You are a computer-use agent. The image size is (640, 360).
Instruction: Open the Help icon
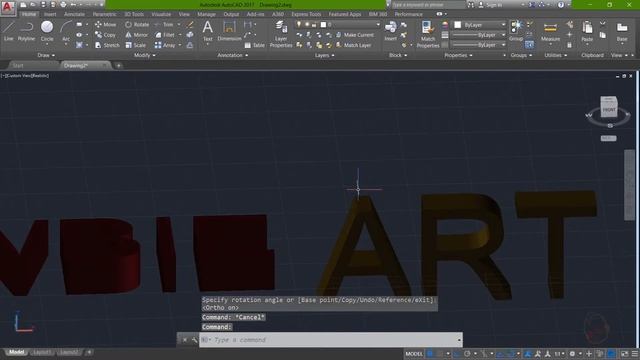(561, 5)
